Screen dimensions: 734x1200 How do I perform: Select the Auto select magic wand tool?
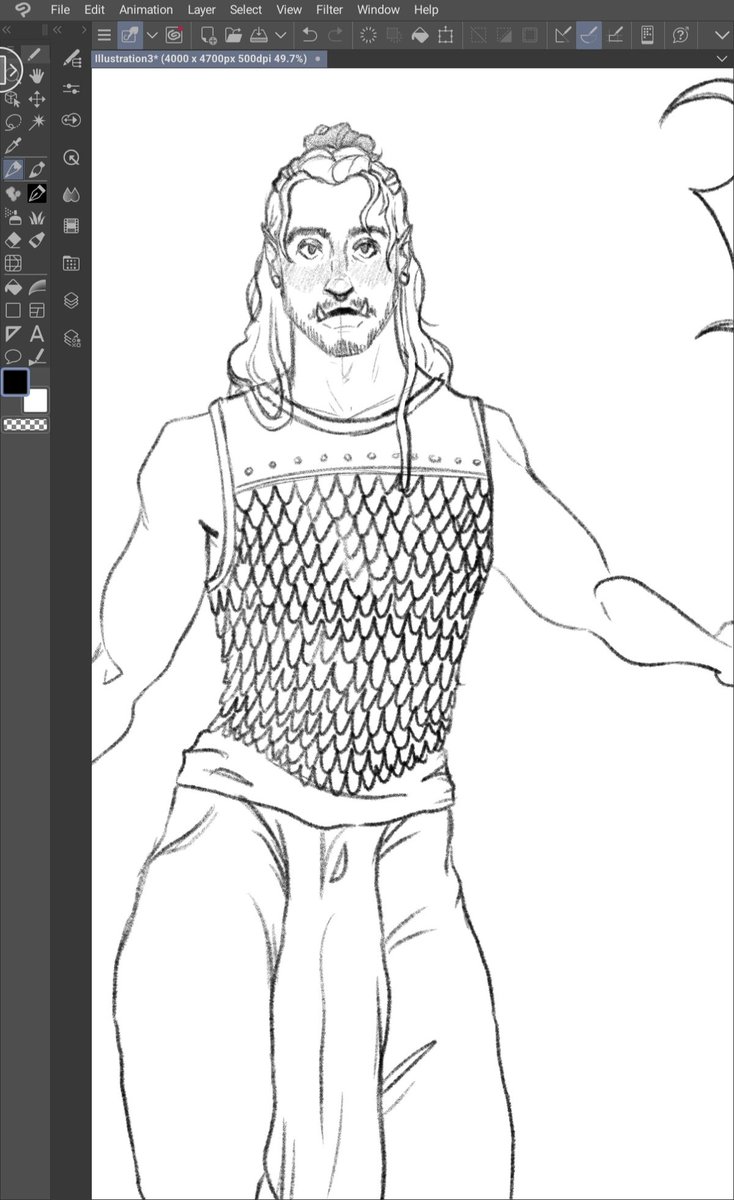click(x=37, y=122)
